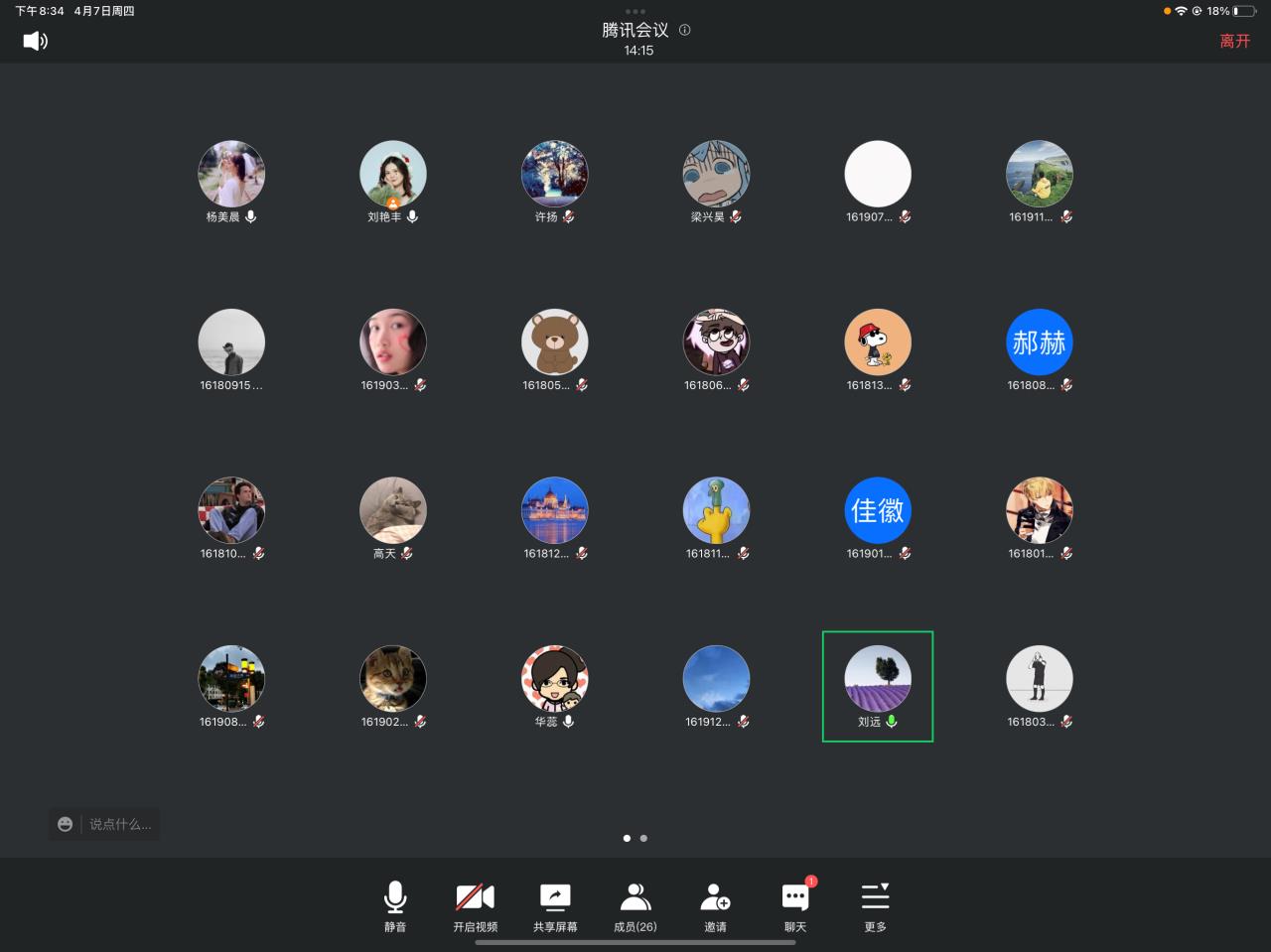Click the 说点什么... chat input field
Screen dimensions: 1271x952
[120, 824]
